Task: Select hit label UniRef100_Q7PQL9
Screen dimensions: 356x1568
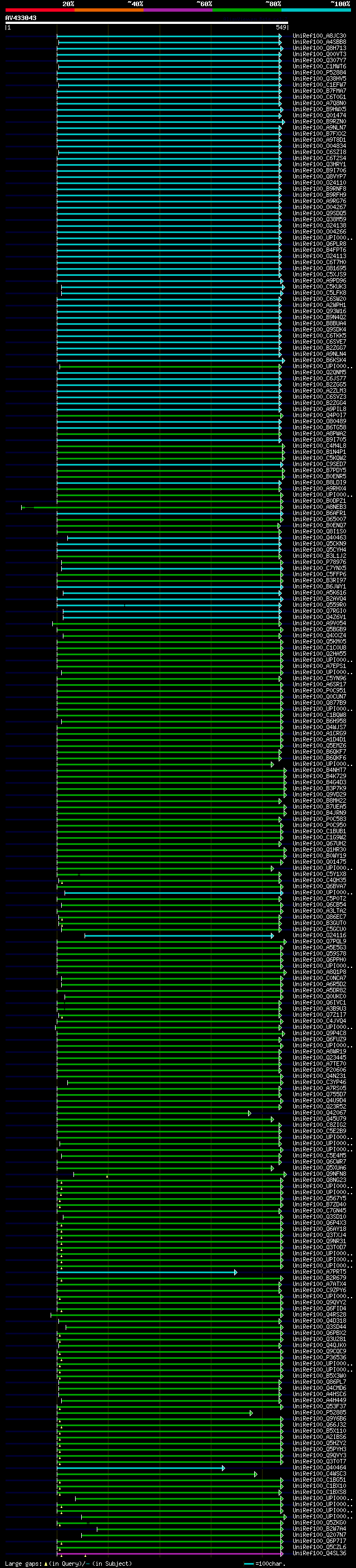Action: point(319,942)
